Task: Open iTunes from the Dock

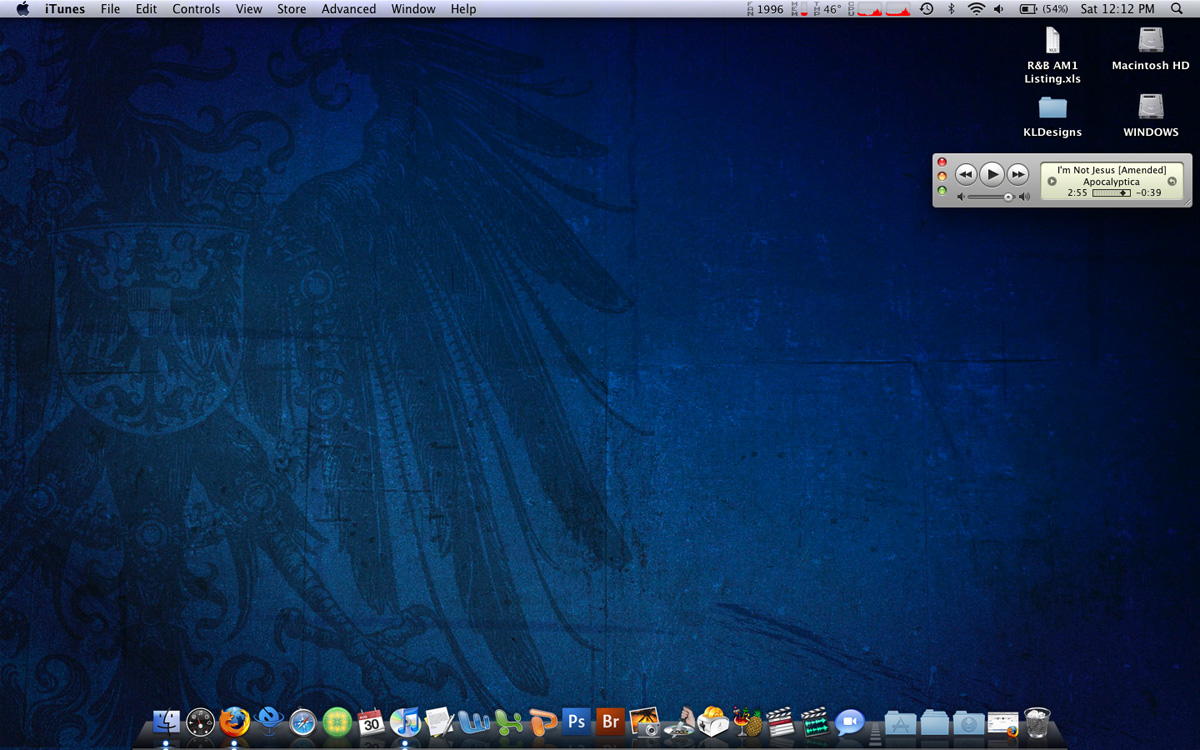Action: 406,722
